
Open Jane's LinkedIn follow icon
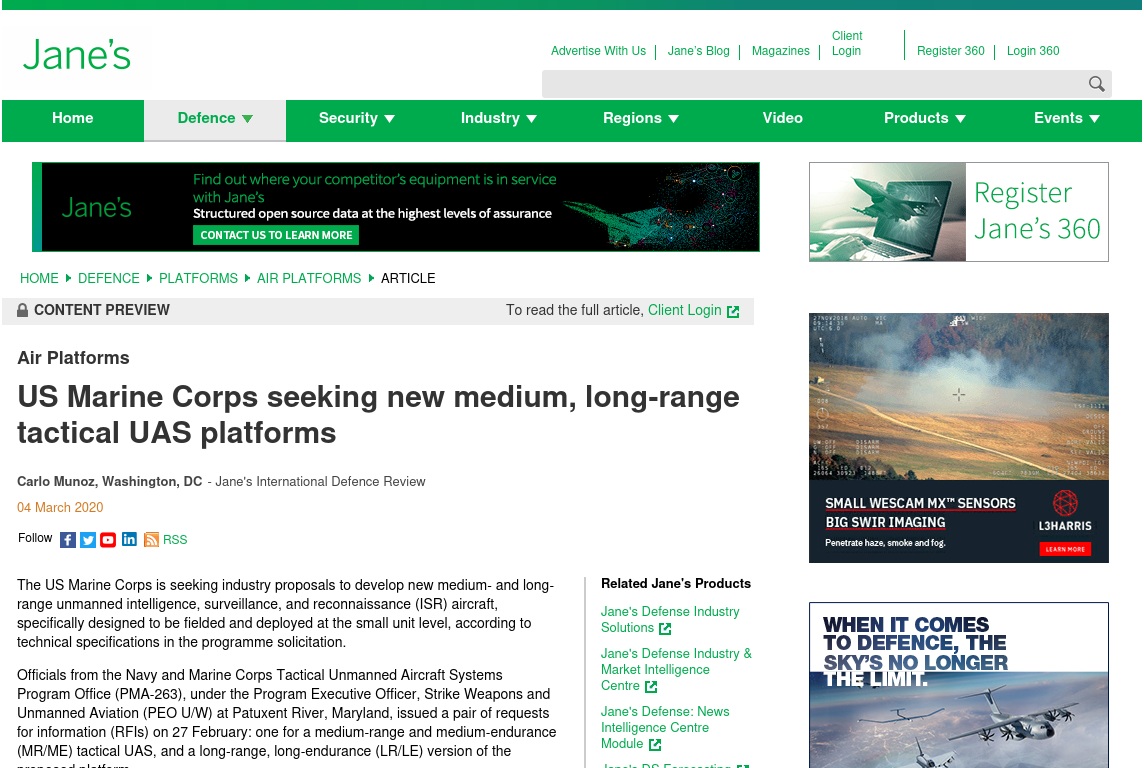129,539
